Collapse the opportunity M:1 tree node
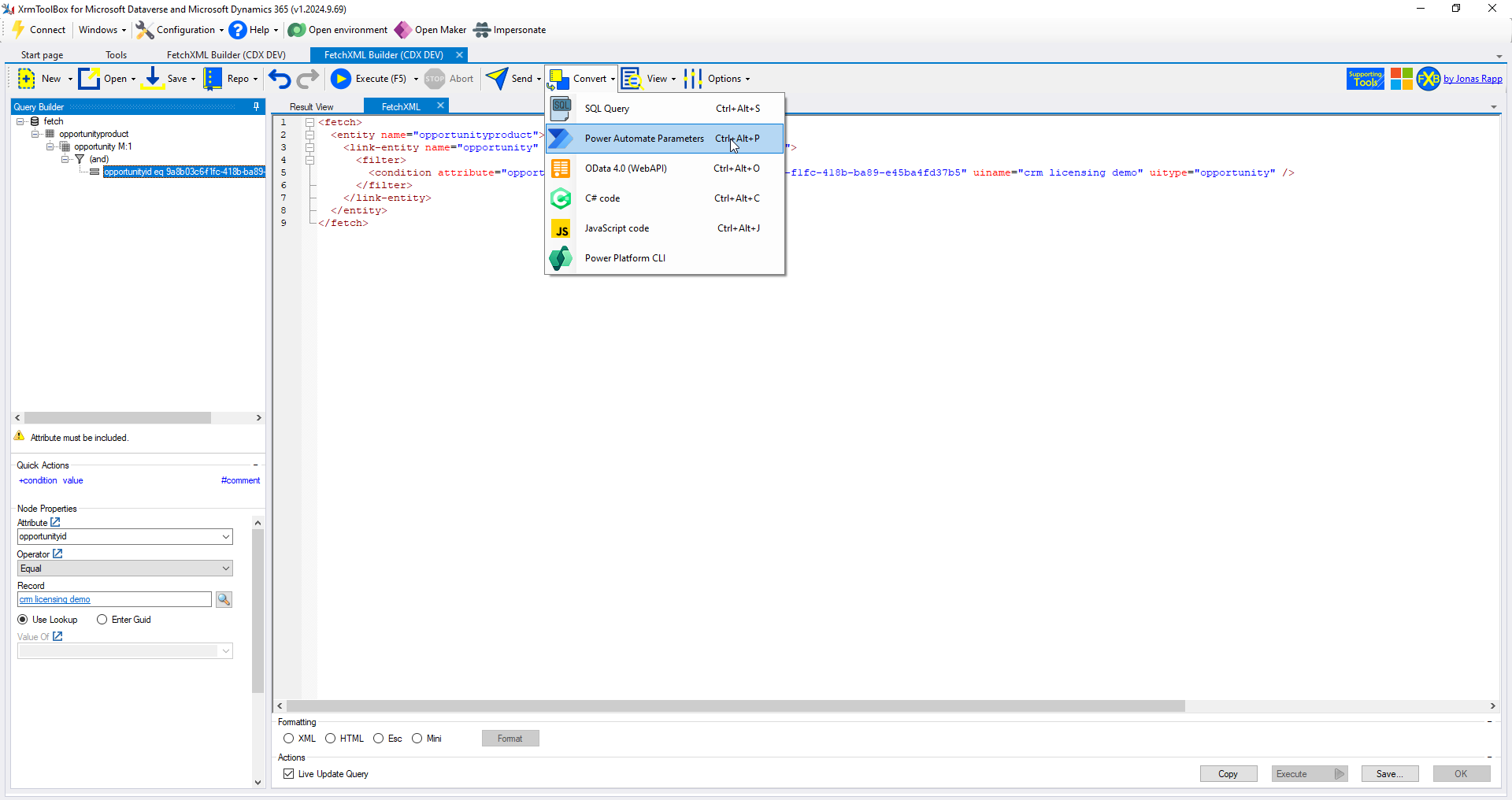Image resolution: width=1512 pixels, height=800 pixels. (x=50, y=146)
